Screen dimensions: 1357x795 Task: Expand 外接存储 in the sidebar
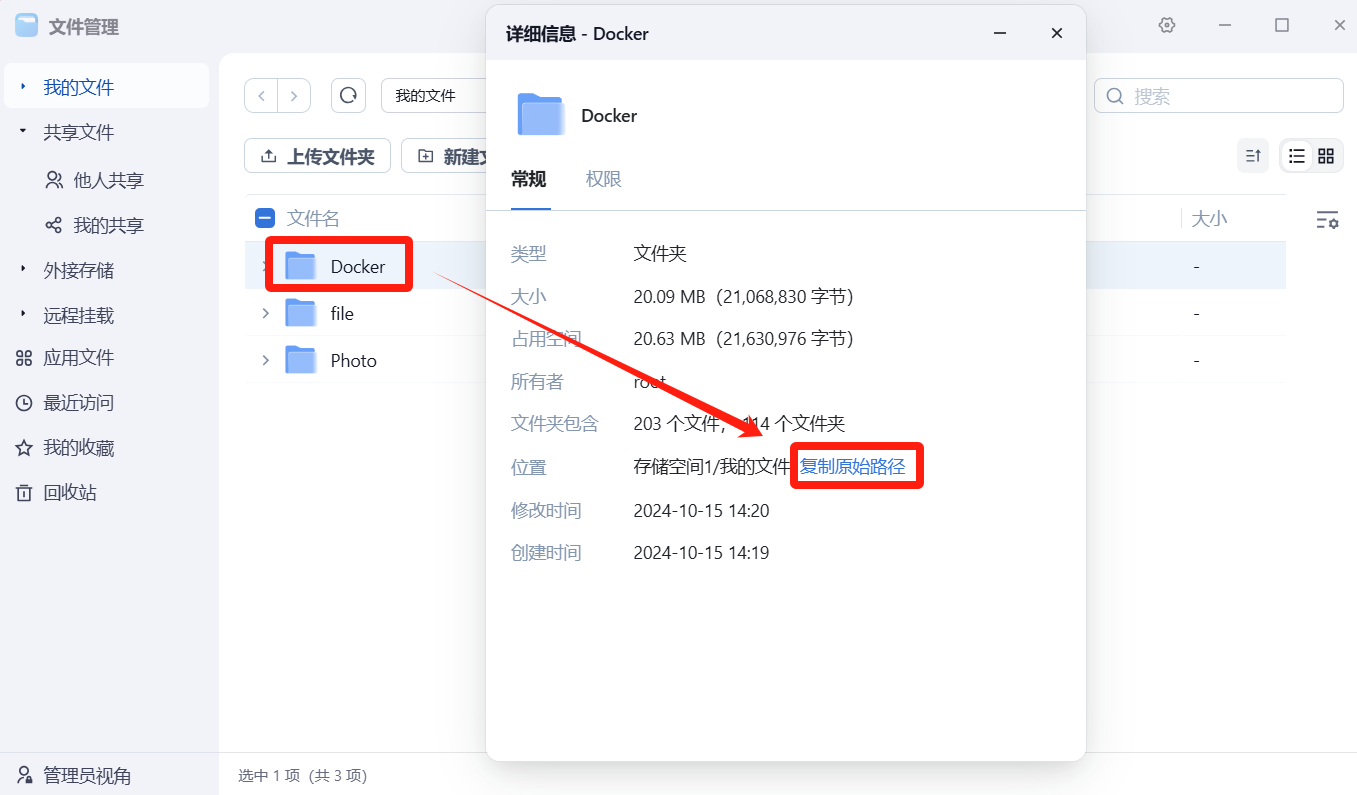coord(23,270)
